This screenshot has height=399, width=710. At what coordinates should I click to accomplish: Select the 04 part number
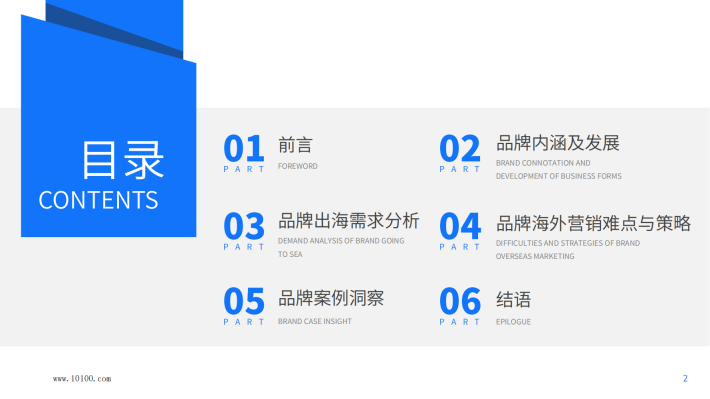tap(460, 226)
